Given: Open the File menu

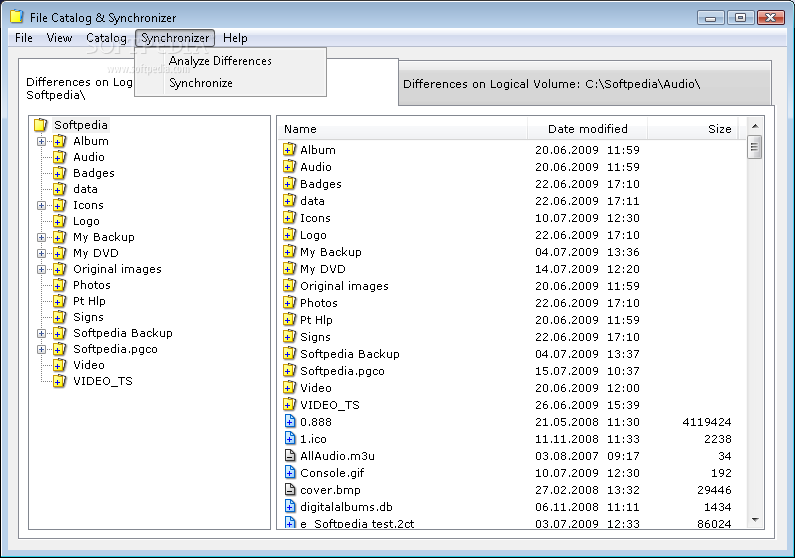Looking at the screenshot, I should (x=24, y=38).
